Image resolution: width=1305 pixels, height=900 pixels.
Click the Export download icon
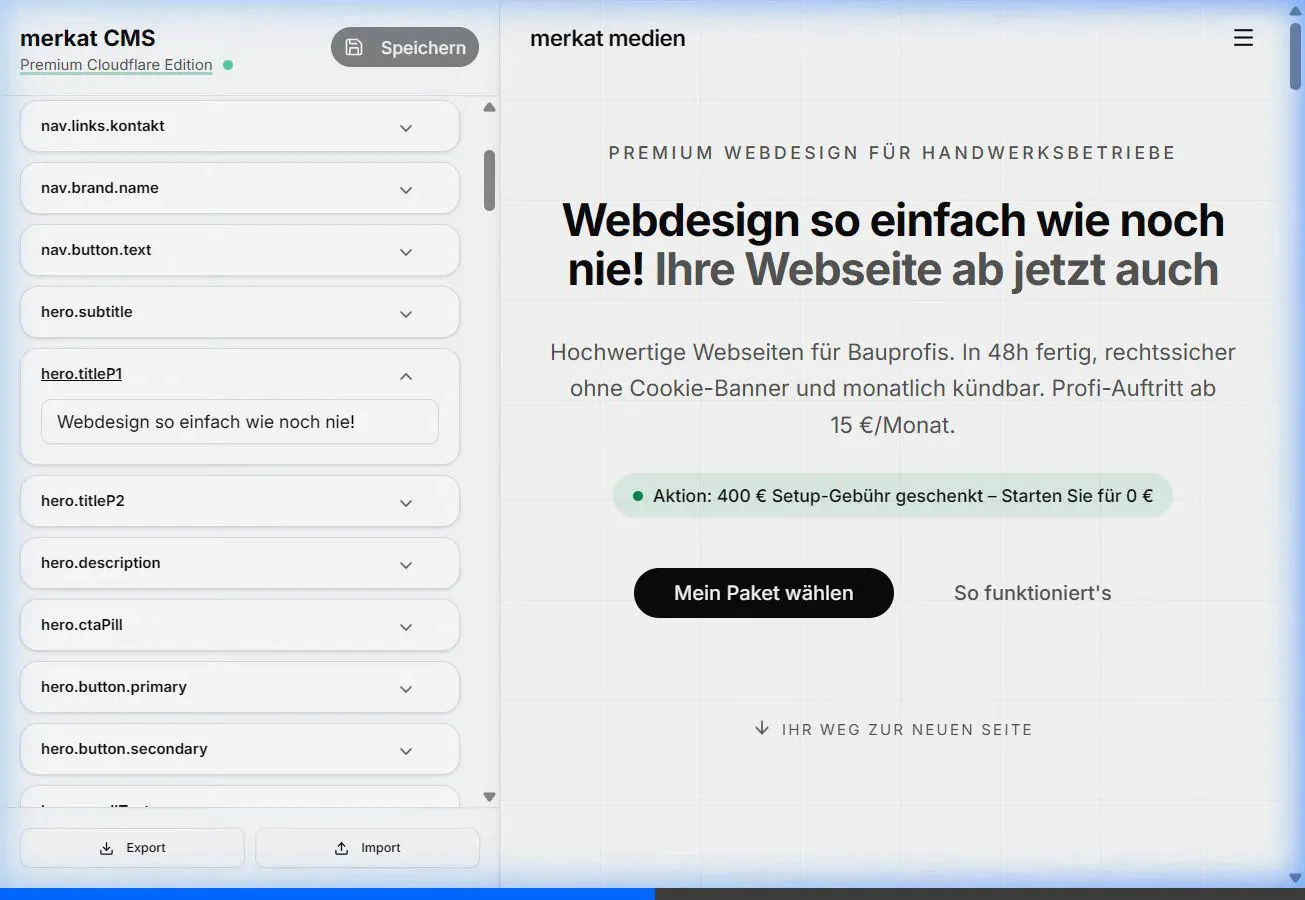[107, 848]
